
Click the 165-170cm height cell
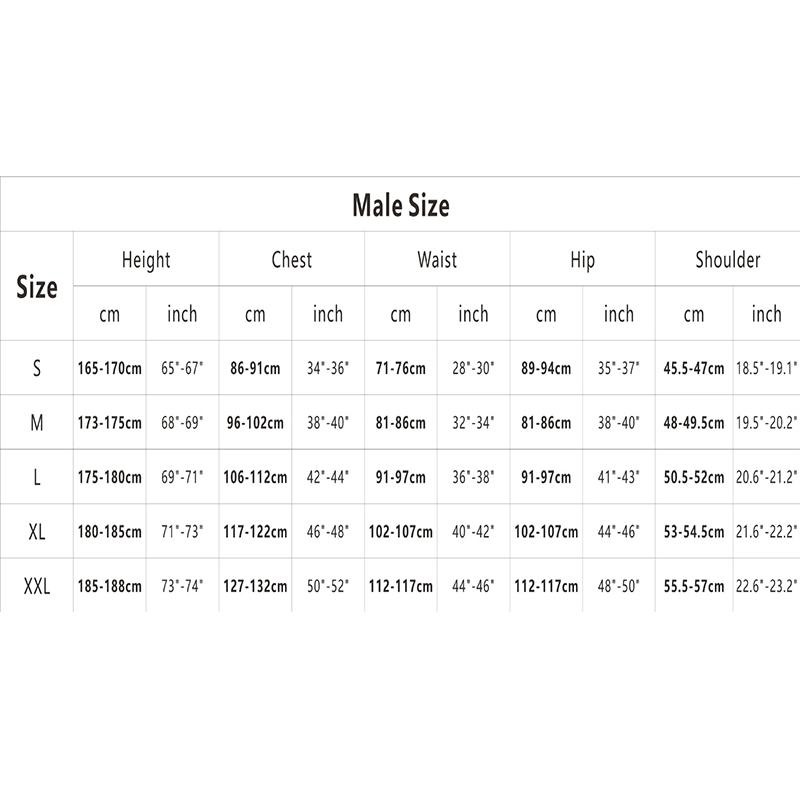(110, 368)
